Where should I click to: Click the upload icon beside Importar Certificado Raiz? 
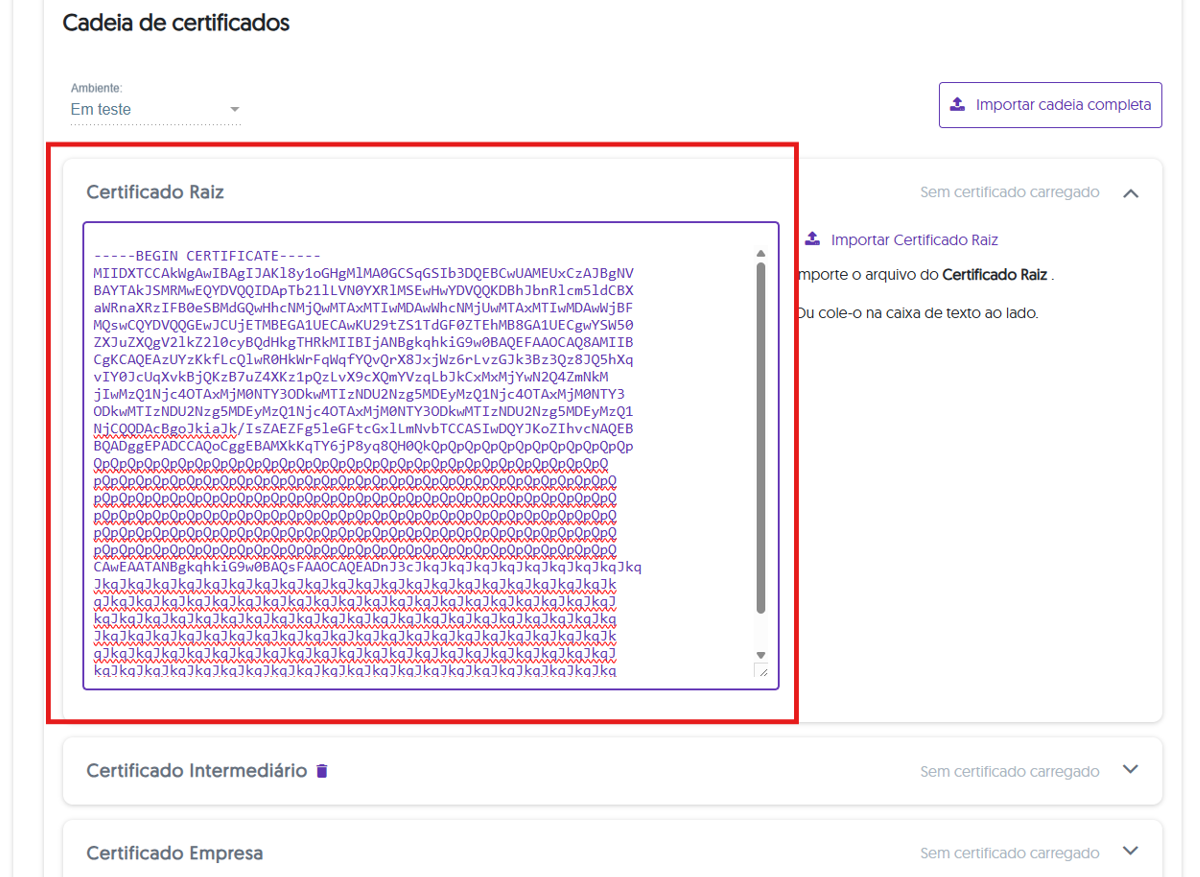[813, 240]
